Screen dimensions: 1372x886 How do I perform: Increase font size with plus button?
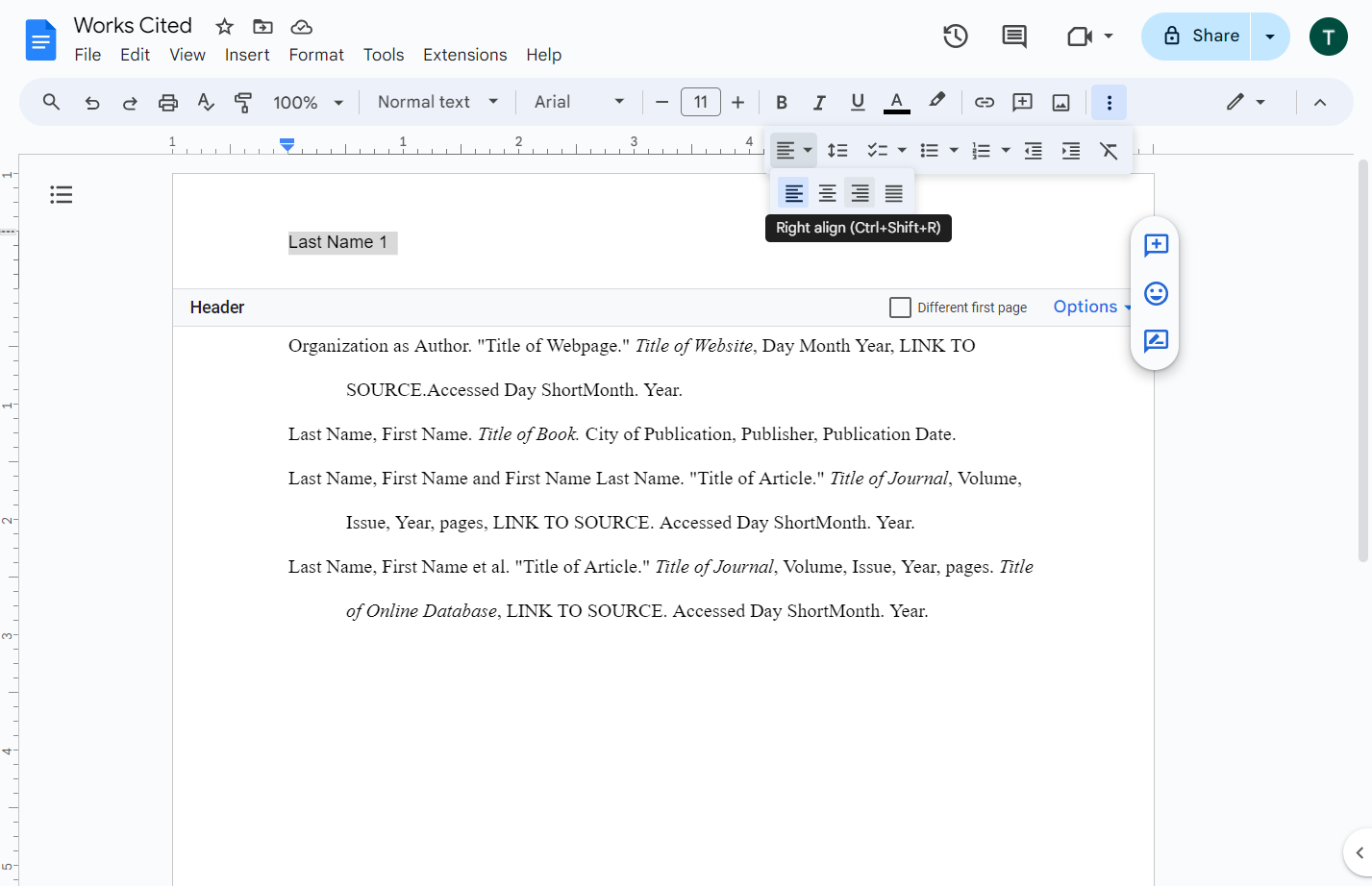tap(738, 102)
